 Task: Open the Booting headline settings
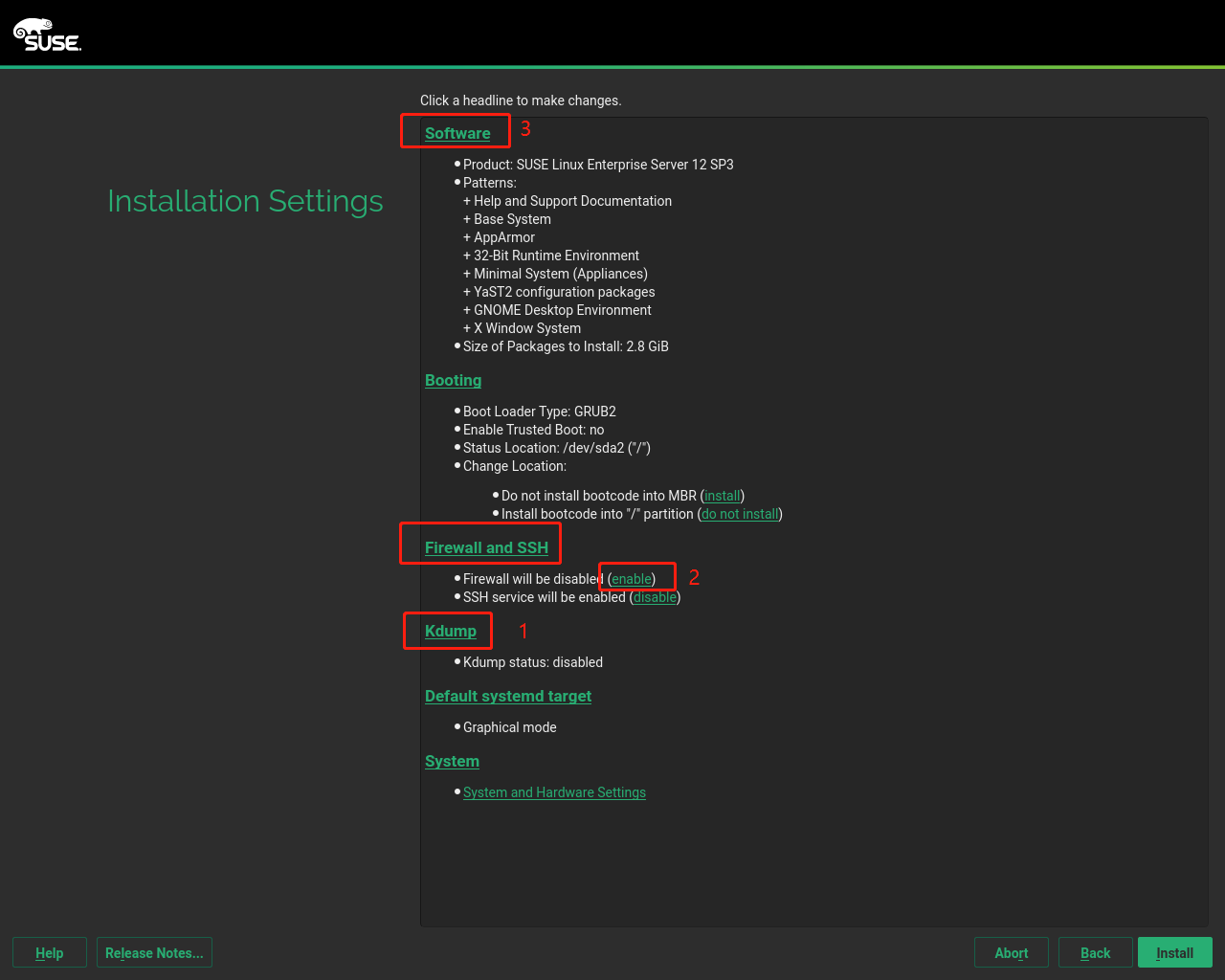click(x=453, y=380)
